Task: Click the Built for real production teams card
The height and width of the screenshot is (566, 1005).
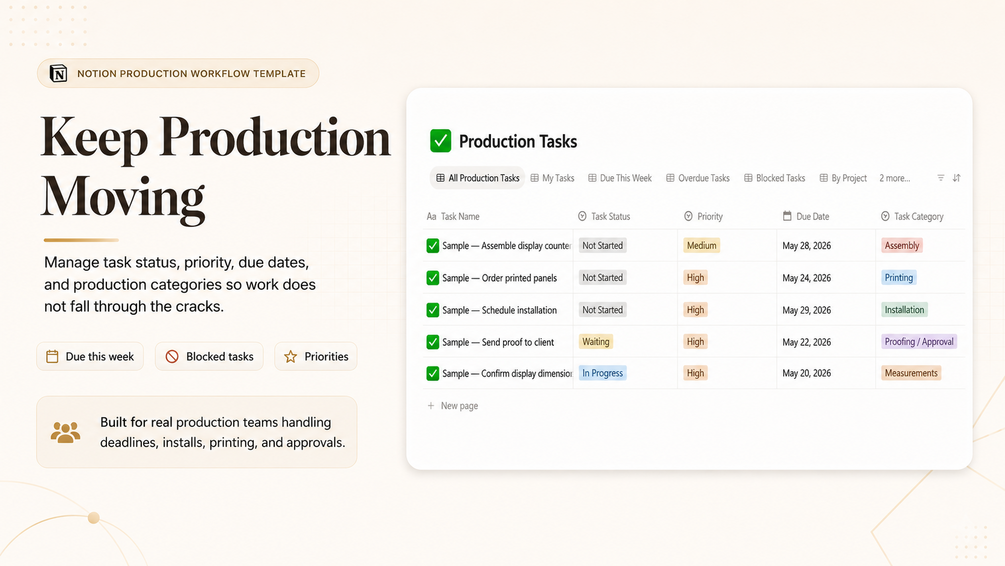Action: click(x=197, y=432)
